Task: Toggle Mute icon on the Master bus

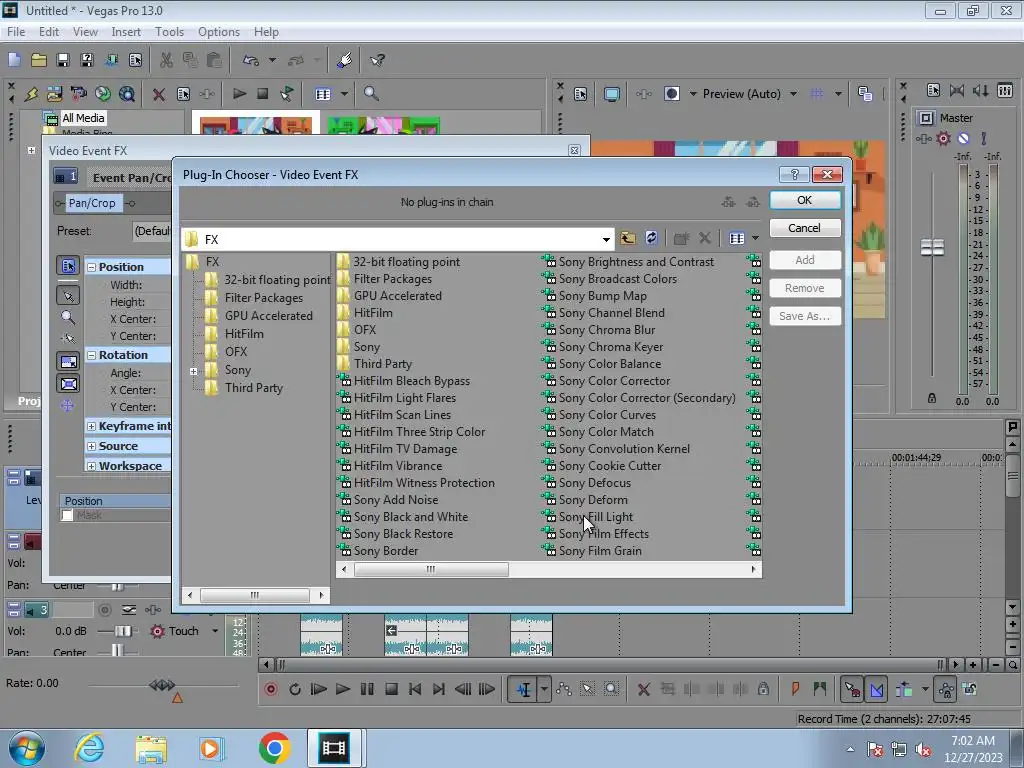Action: tap(964, 138)
